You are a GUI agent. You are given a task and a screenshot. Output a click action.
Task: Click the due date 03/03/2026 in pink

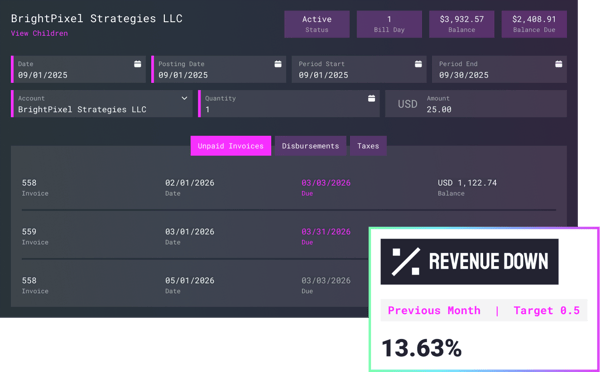pos(326,183)
